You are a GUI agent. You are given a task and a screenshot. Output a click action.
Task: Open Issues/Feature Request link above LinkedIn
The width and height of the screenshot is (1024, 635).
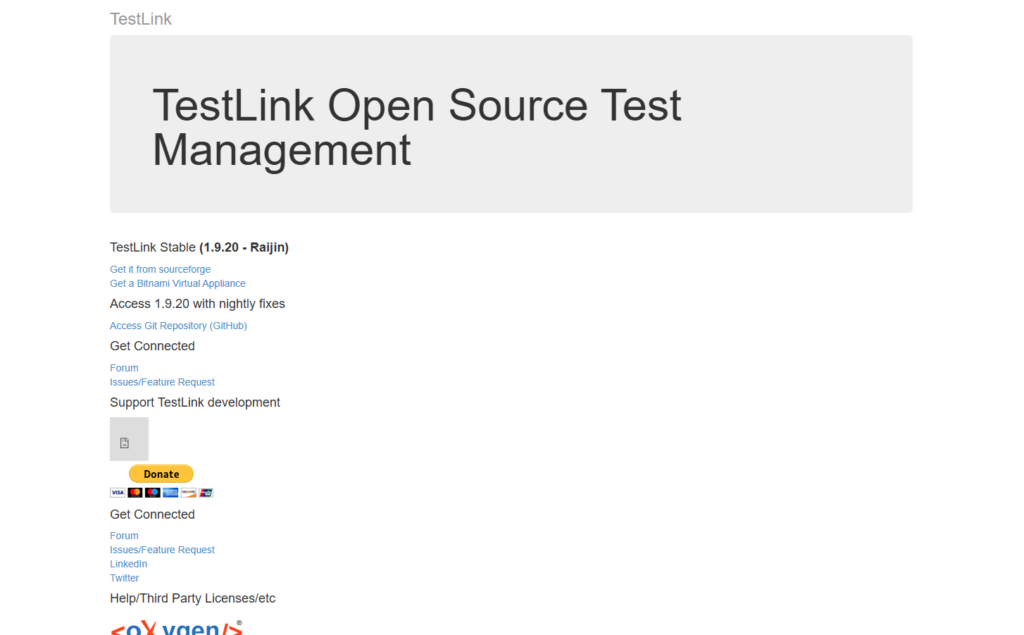[x=162, y=550]
